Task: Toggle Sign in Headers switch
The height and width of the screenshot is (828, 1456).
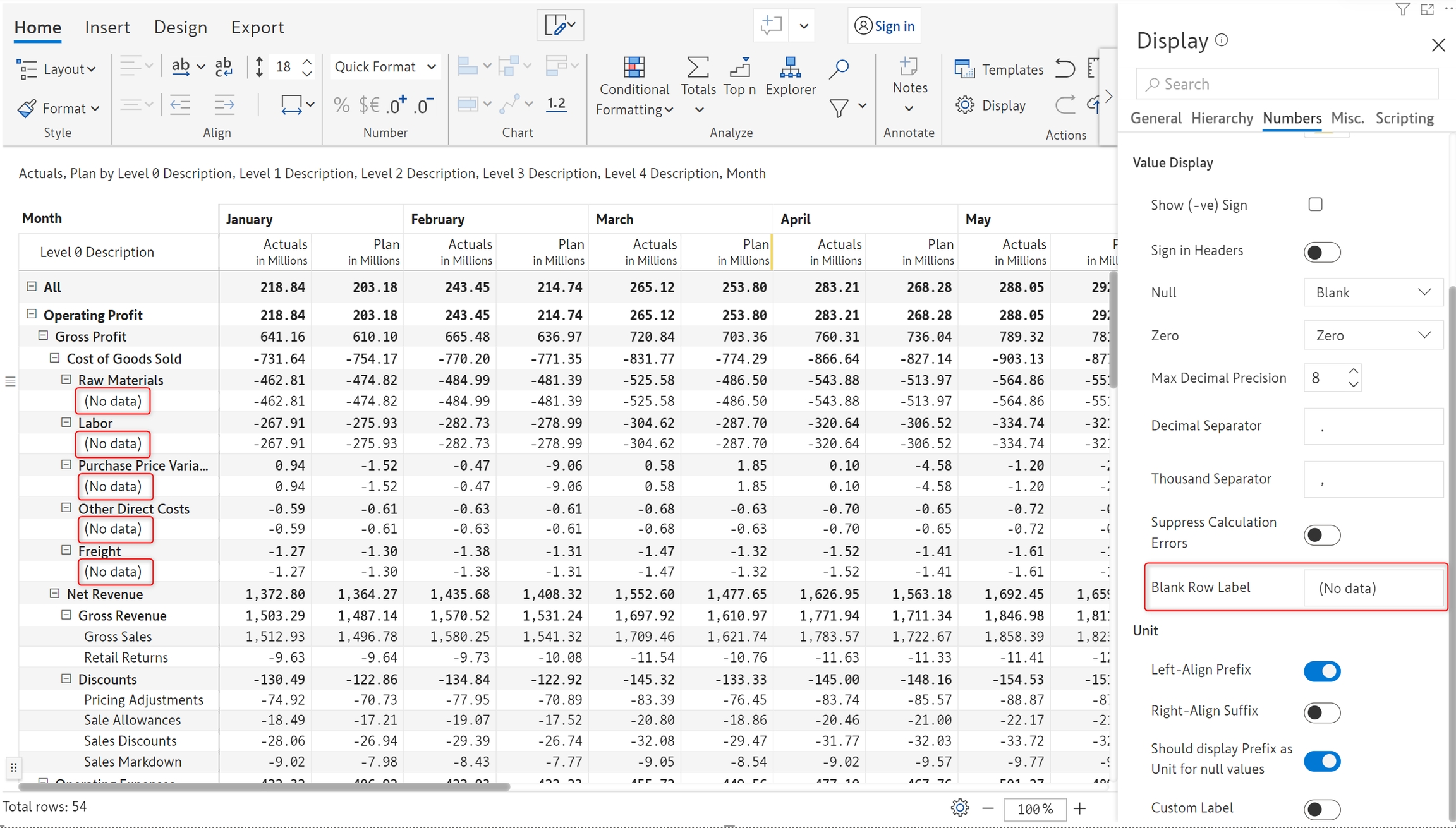Action: pyautogui.click(x=1321, y=252)
